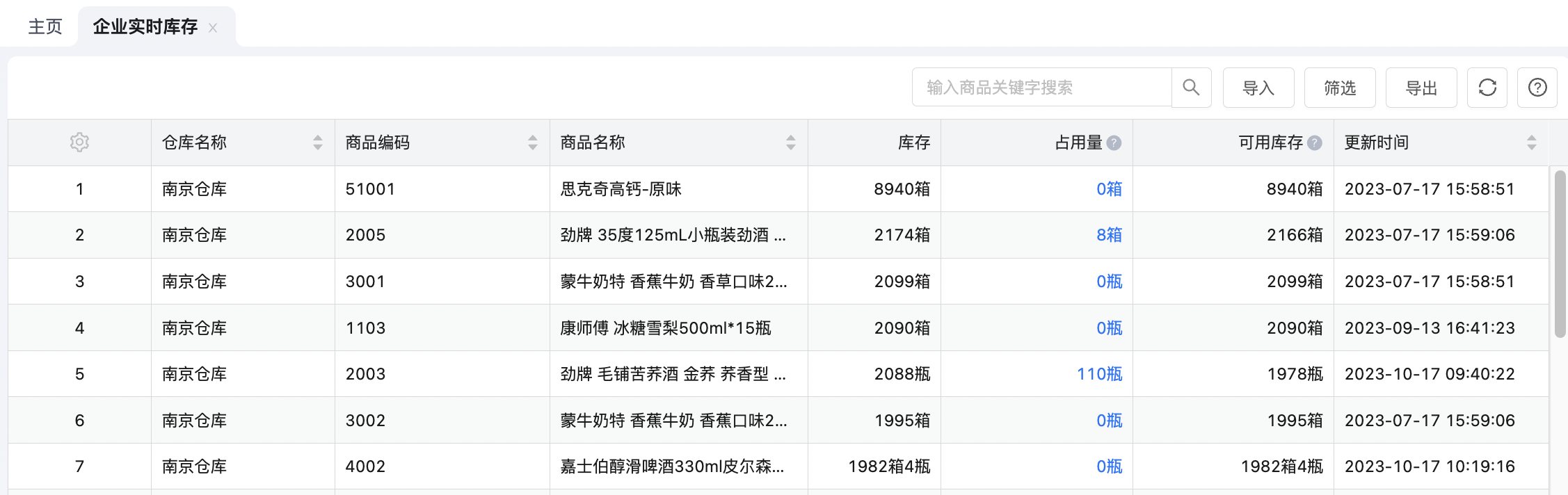Open 0瓶 occupancy link for code 3001

click(x=1109, y=282)
